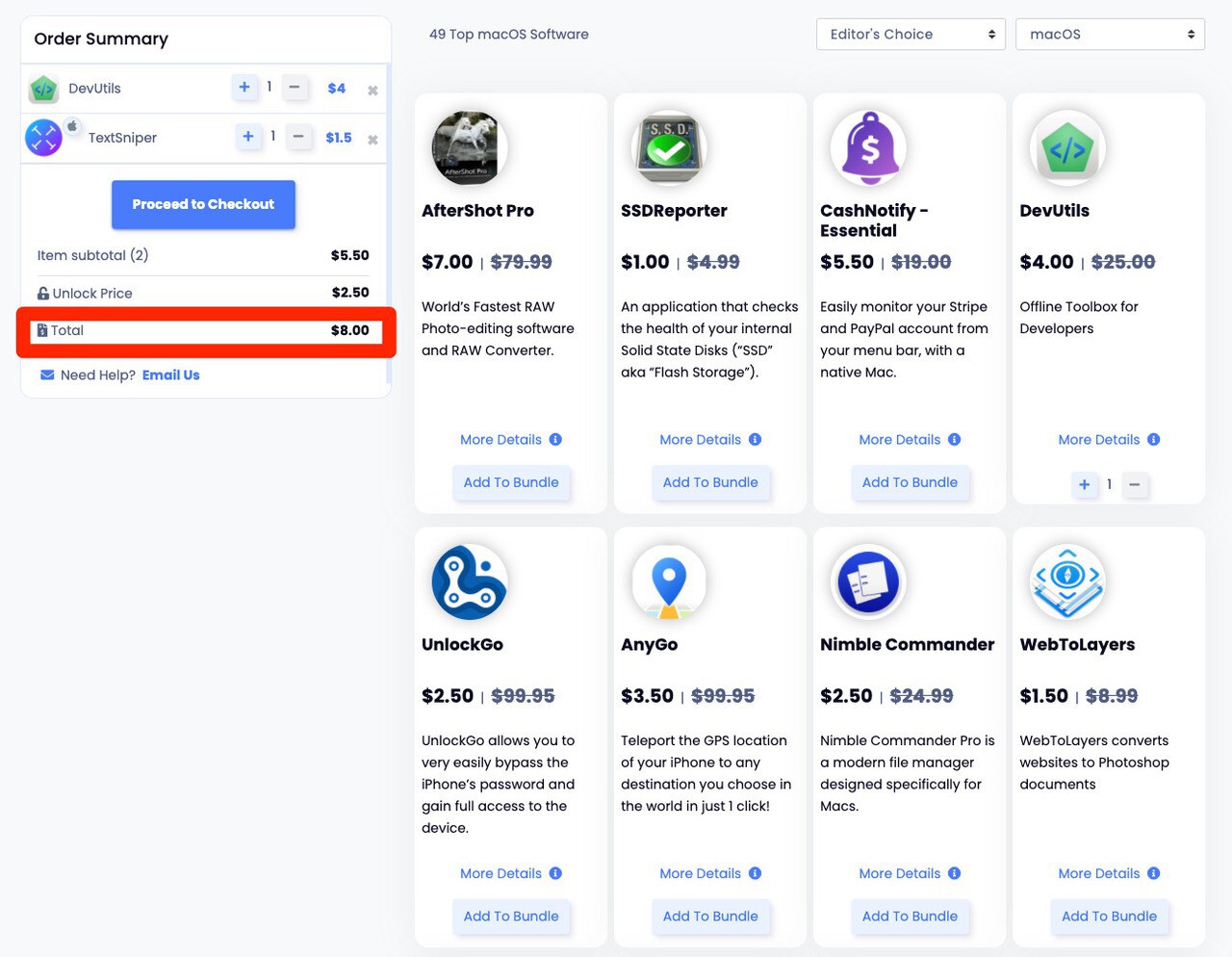1232x957 pixels.
Task: Click the Total amount row in Order Summary
Action: tap(203, 330)
